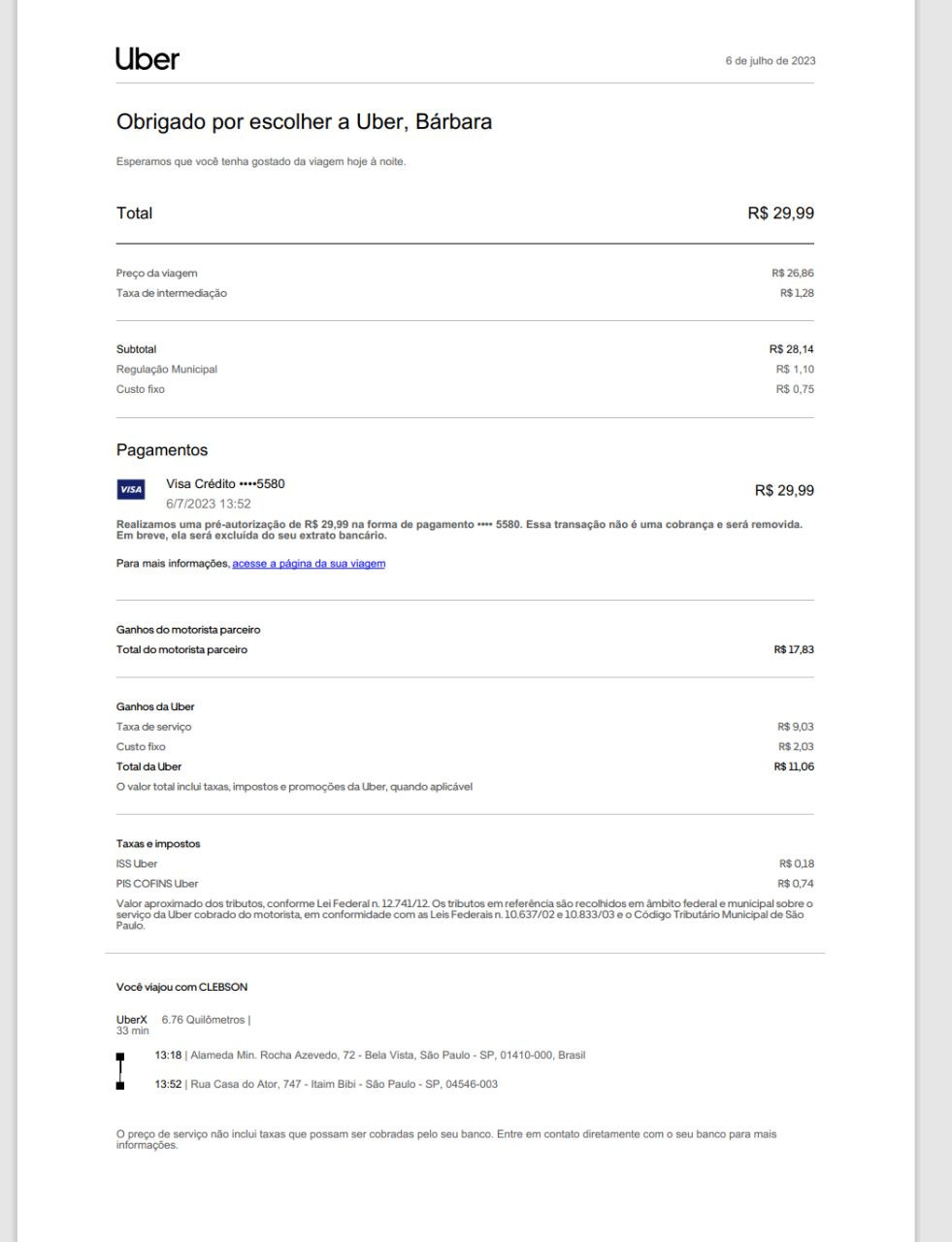Click the Visa card icon
952x1242 pixels.
tap(130, 490)
